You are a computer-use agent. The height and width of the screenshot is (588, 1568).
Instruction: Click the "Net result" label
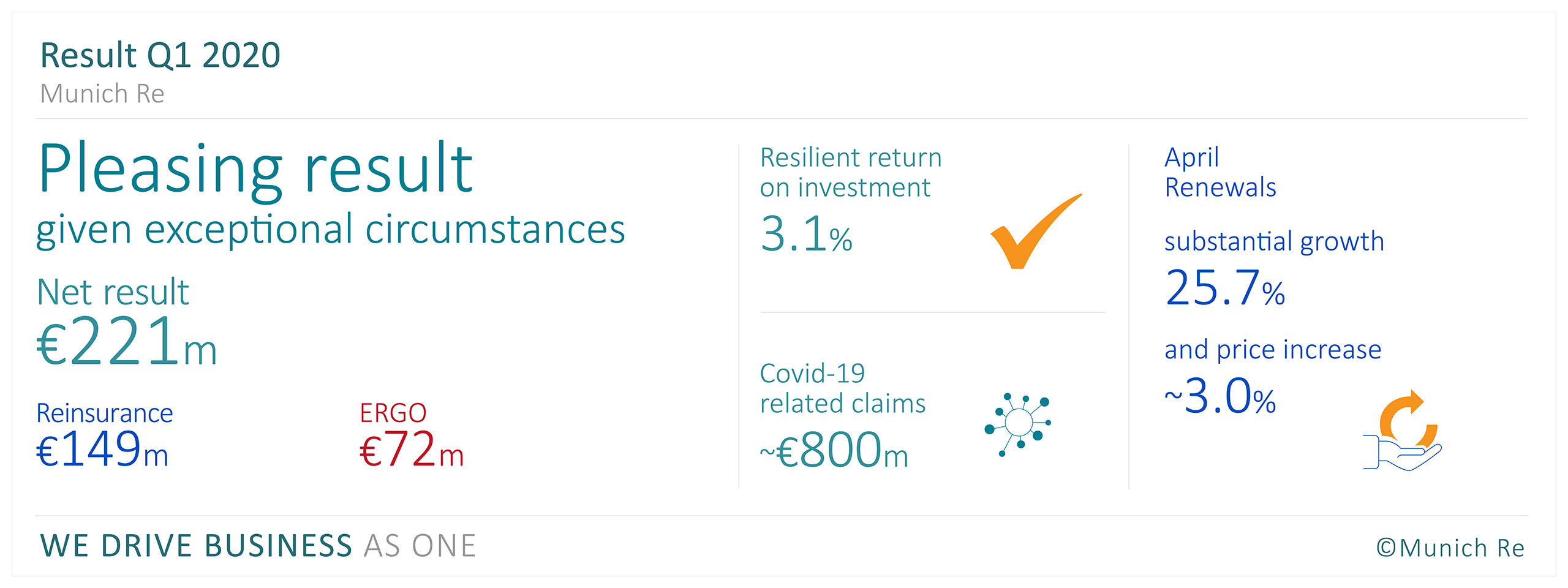113,292
